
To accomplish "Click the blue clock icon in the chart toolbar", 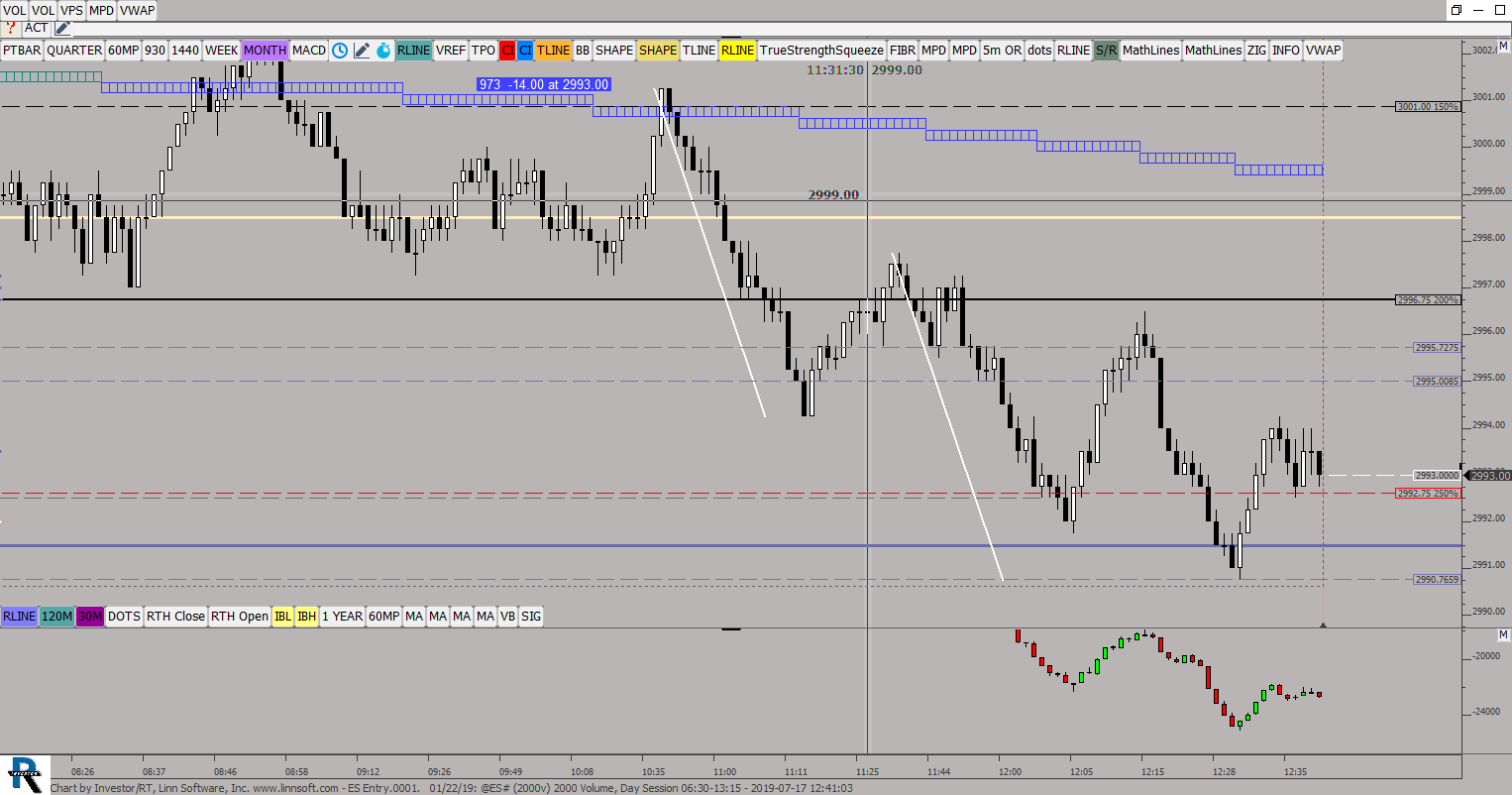I will point(340,51).
